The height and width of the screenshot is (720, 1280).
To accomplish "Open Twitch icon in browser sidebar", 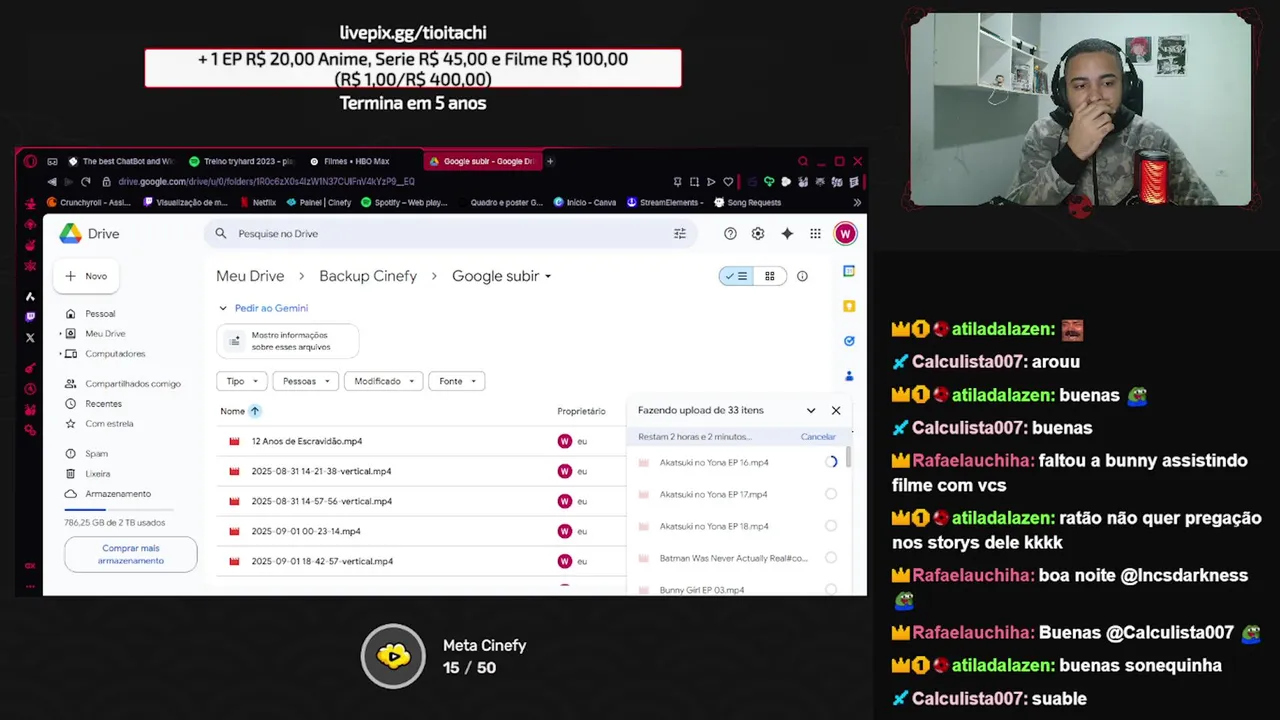I will (30, 317).
